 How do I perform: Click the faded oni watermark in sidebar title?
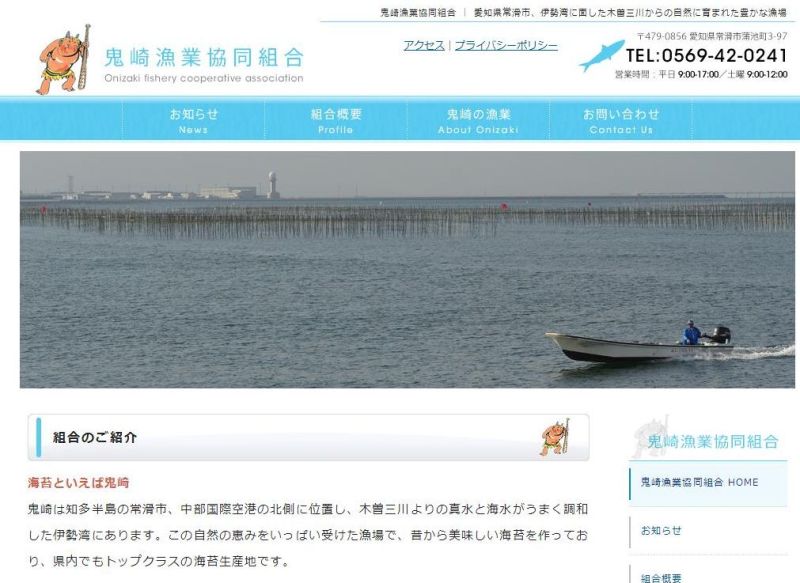[650, 437]
